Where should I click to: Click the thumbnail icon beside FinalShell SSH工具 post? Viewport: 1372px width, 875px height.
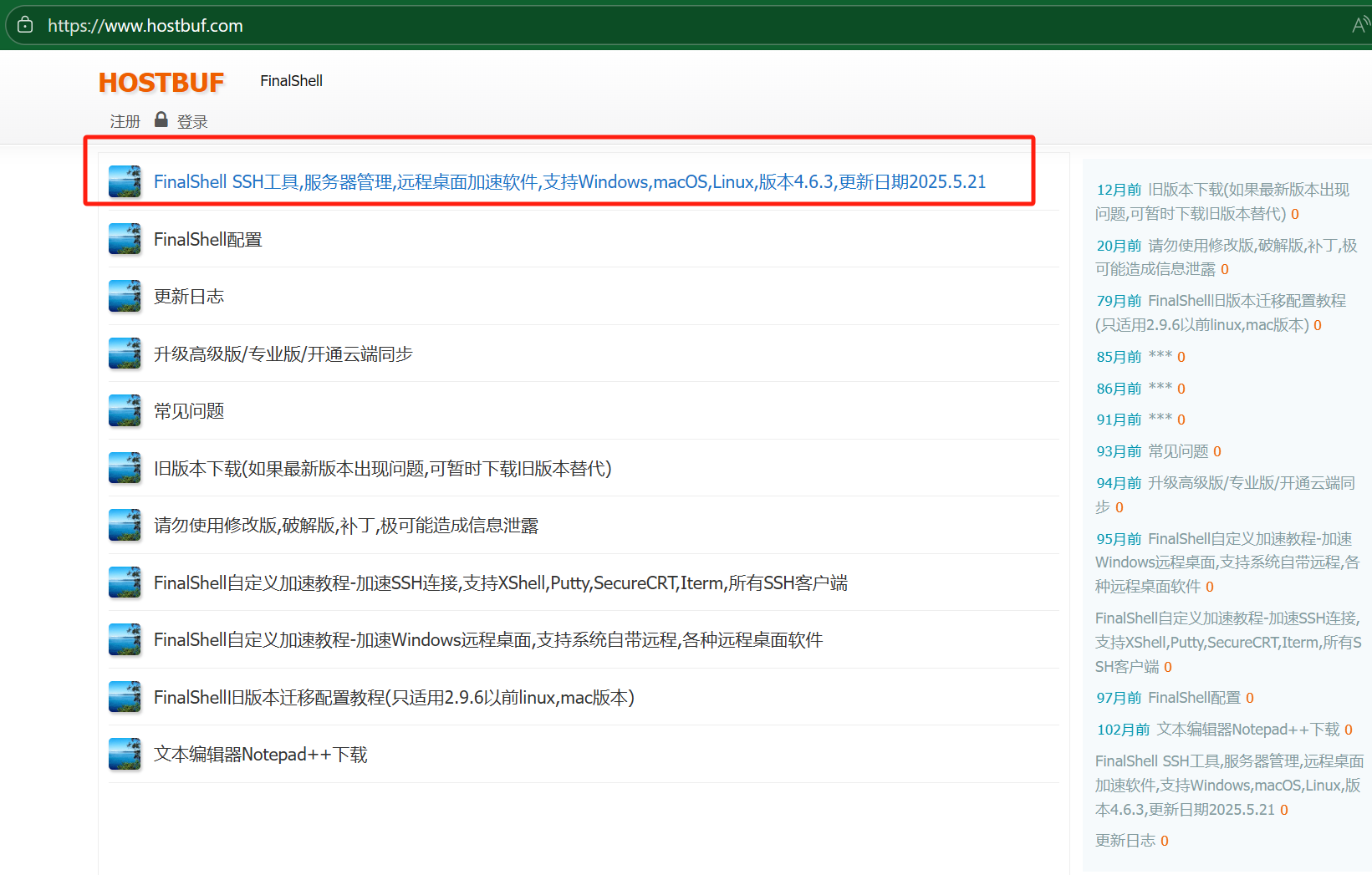click(125, 181)
